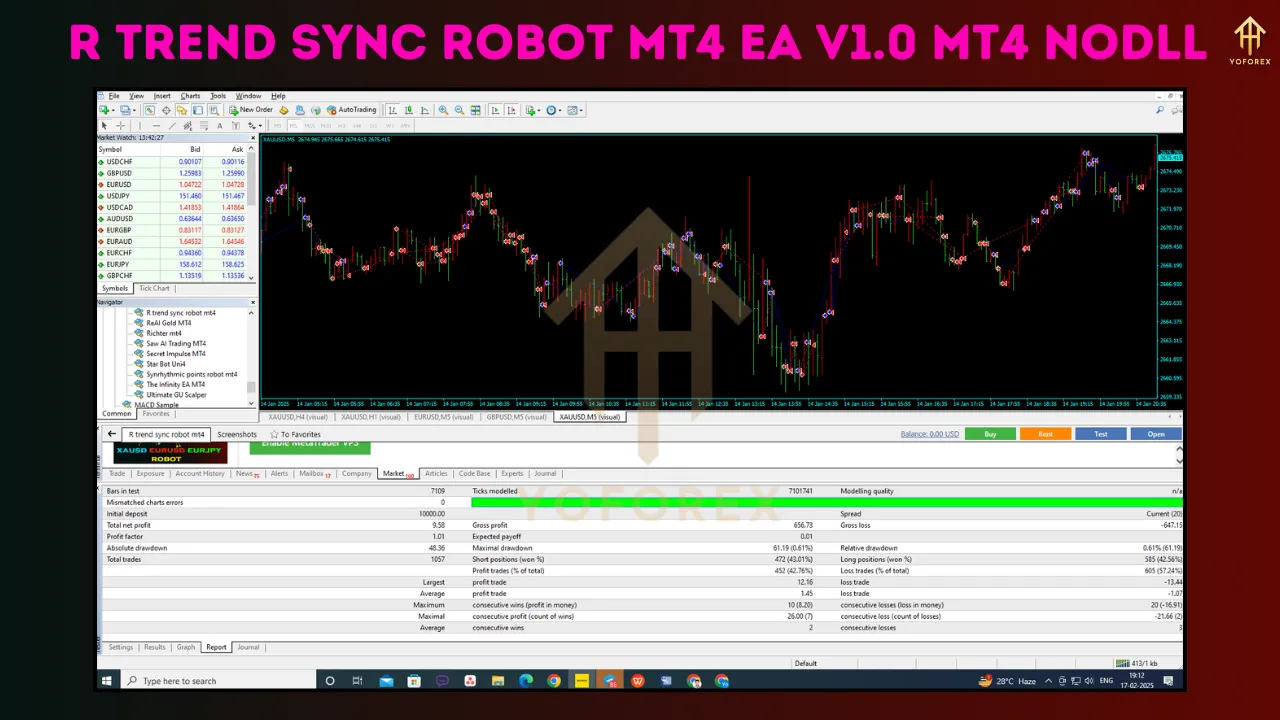Toggle the AutoTrading button
The image size is (1280, 720).
(x=352, y=110)
